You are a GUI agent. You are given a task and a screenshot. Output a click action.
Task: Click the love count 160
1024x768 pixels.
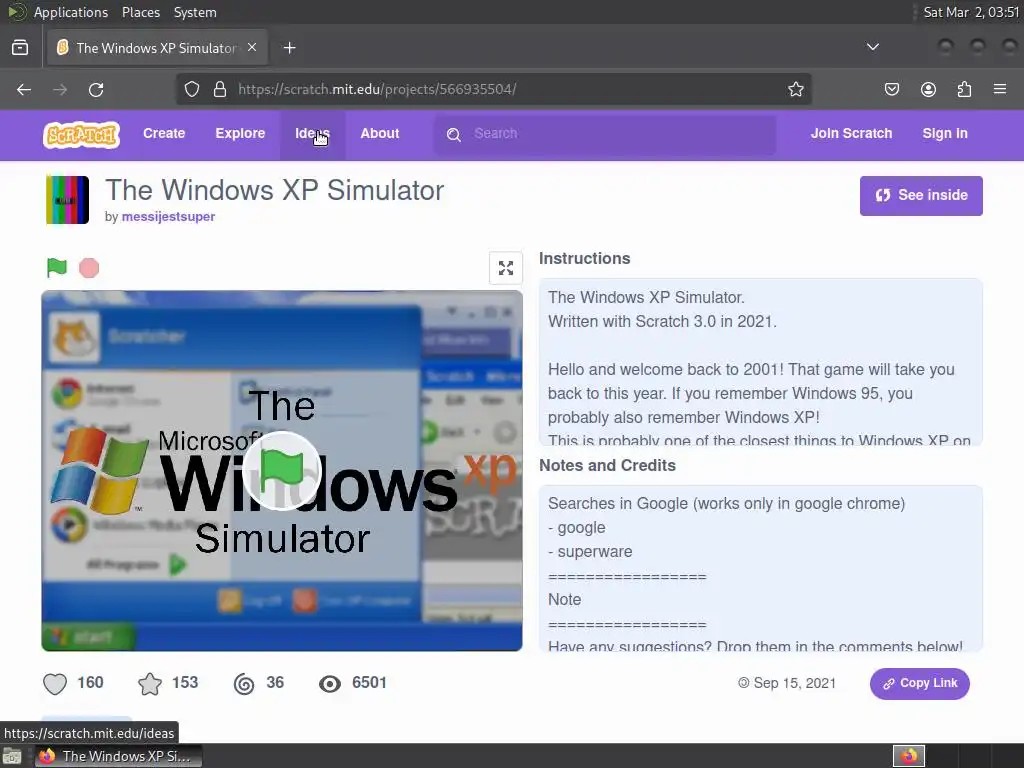click(90, 683)
